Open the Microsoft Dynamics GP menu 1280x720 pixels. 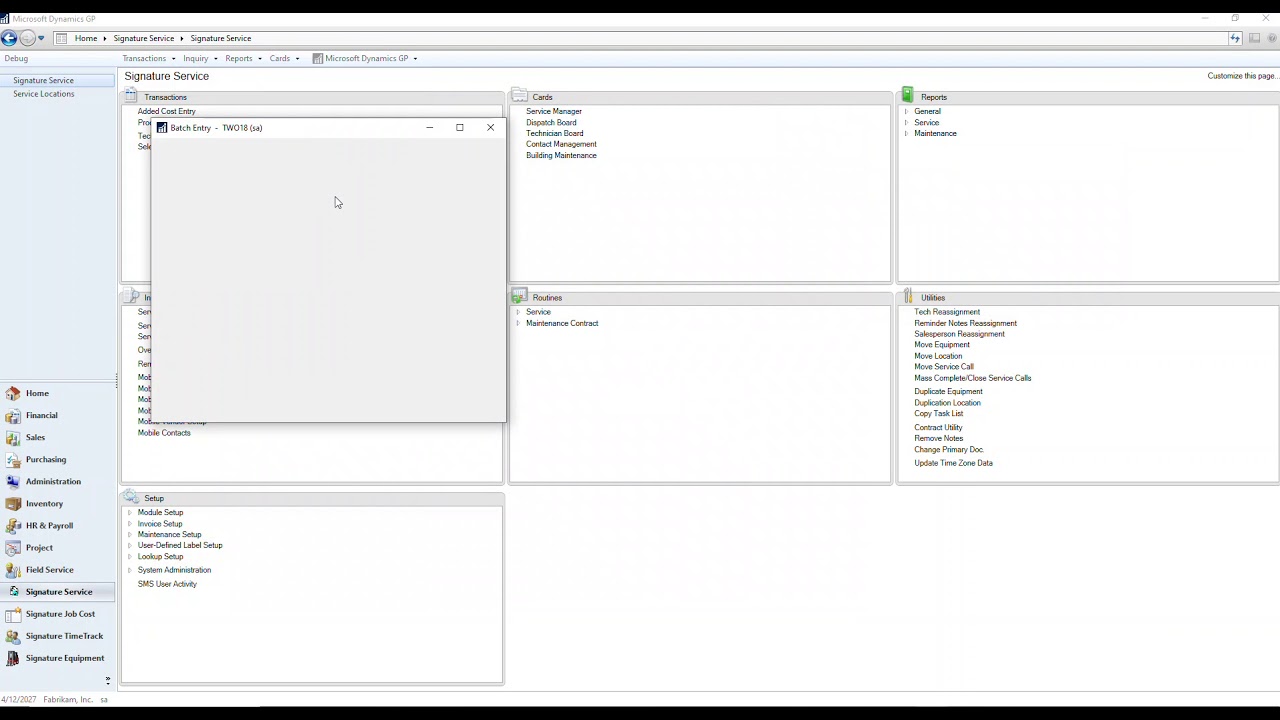point(365,58)
